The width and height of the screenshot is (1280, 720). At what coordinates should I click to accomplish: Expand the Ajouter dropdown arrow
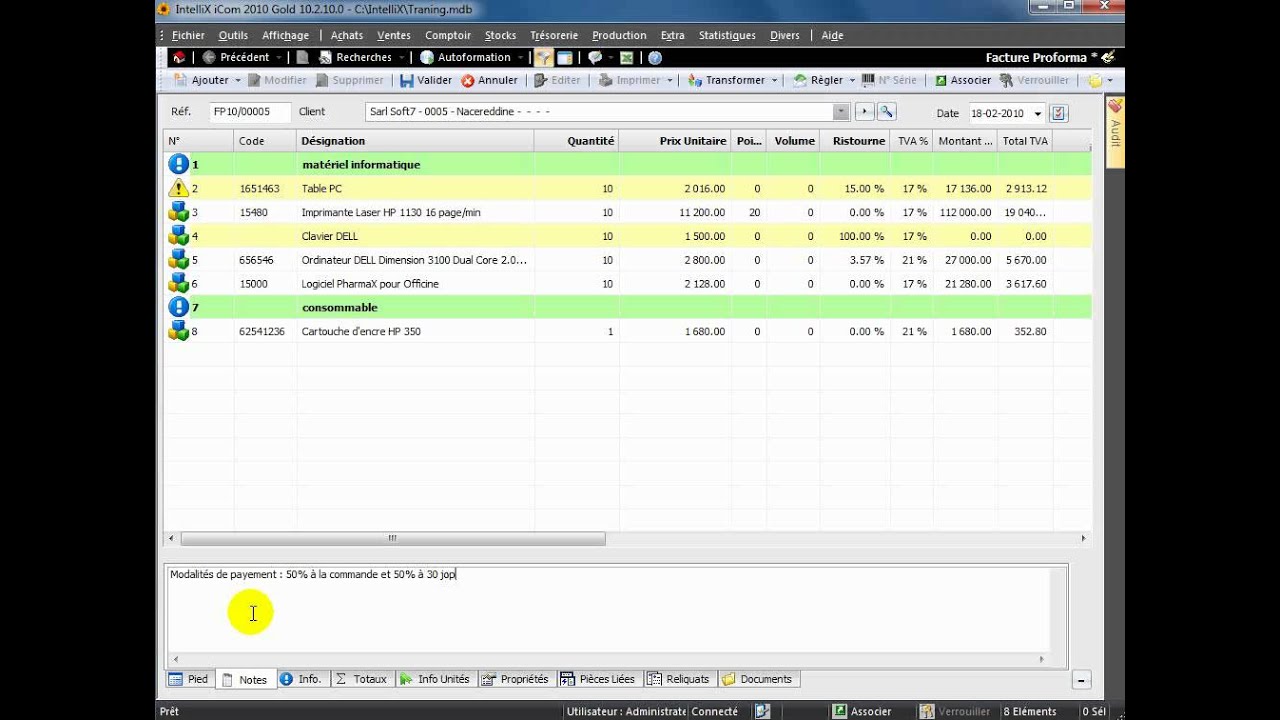238,80
